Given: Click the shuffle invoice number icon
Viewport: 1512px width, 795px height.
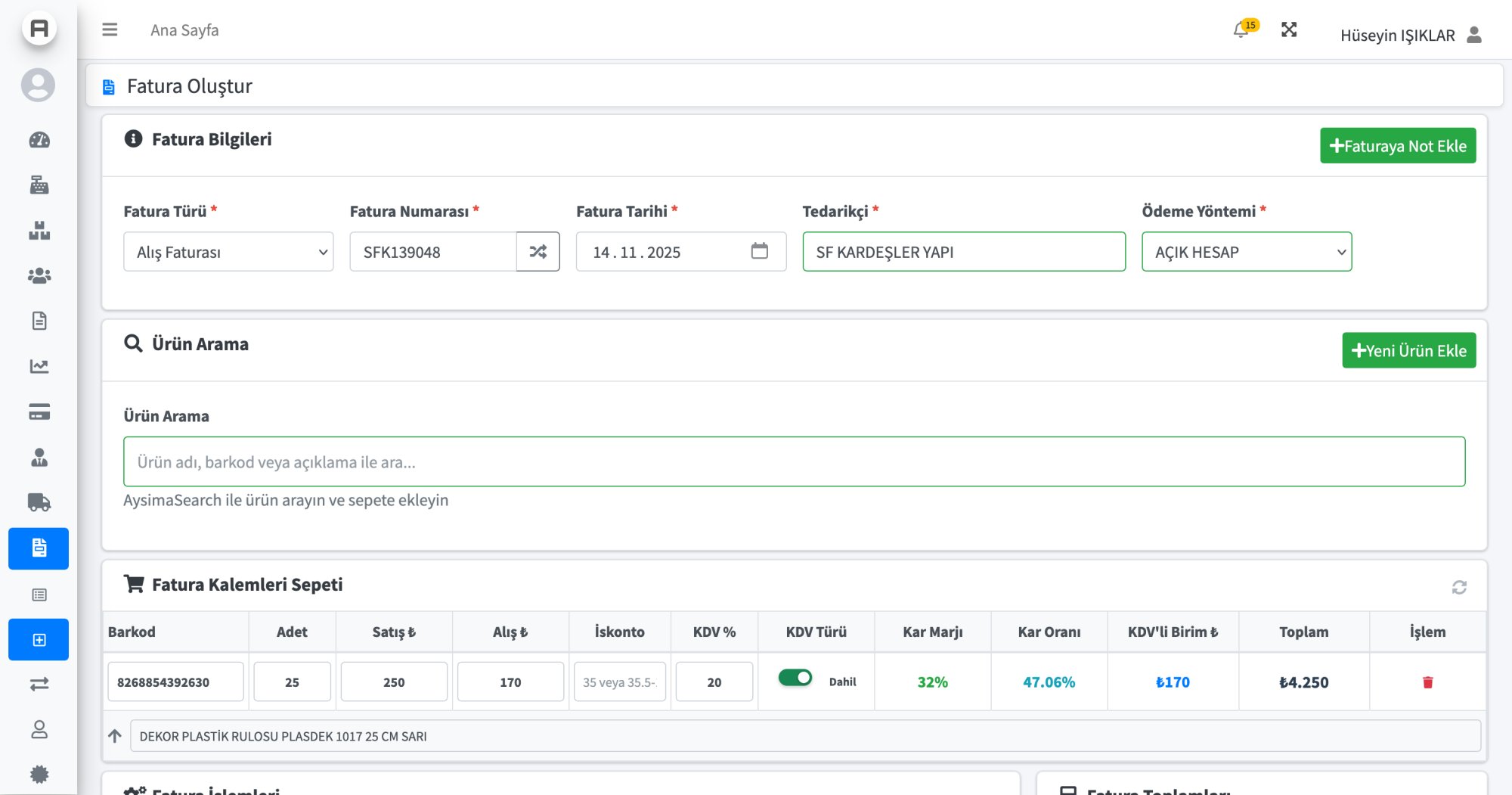Looking at the screenshot, I should [538, 252].
